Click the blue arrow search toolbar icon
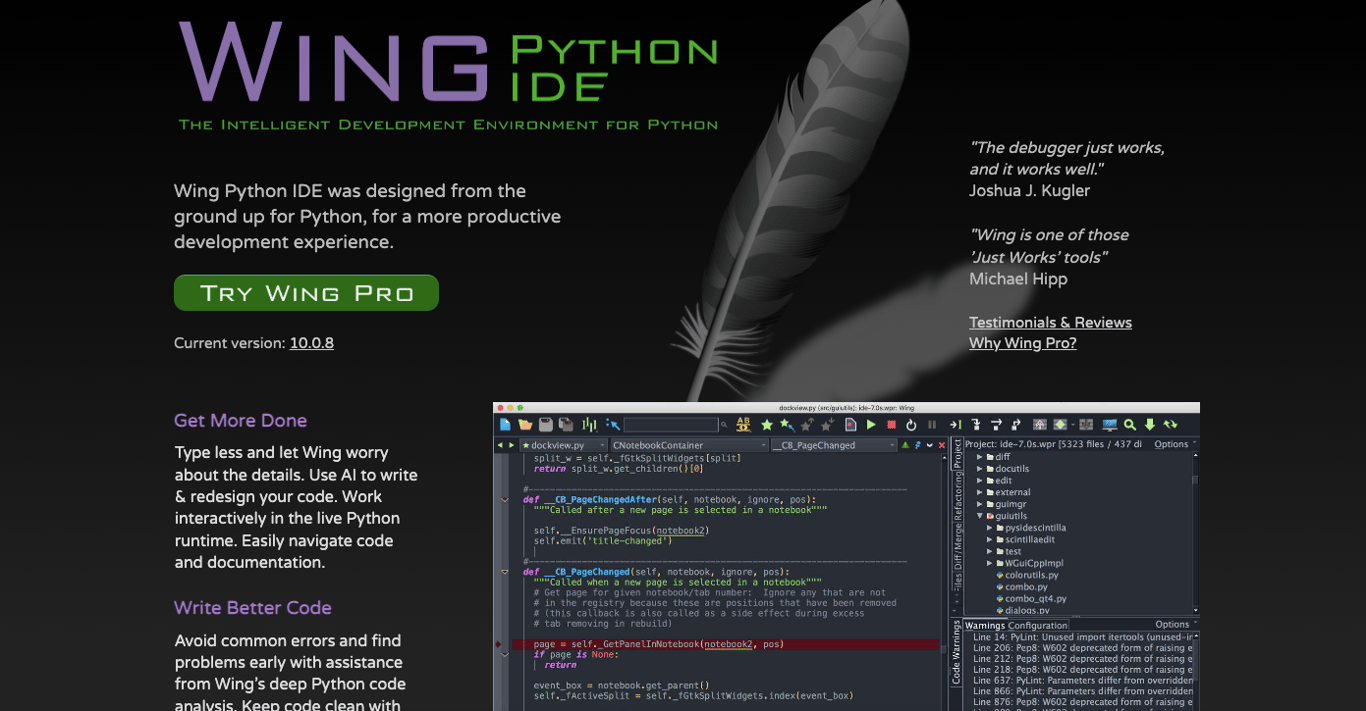The width and height of the screenshot is (1366, 711). click(613, 424)
